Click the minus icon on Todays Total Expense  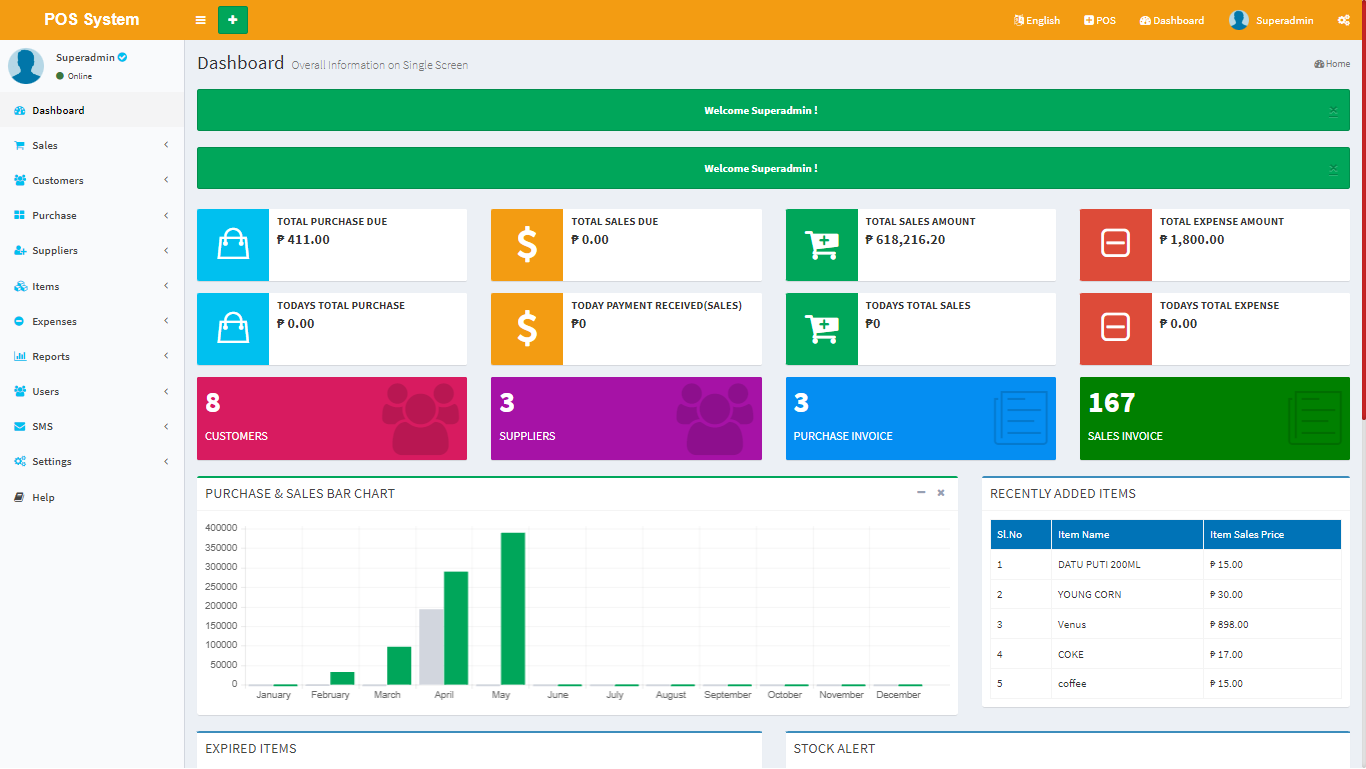click(1116, 329)
